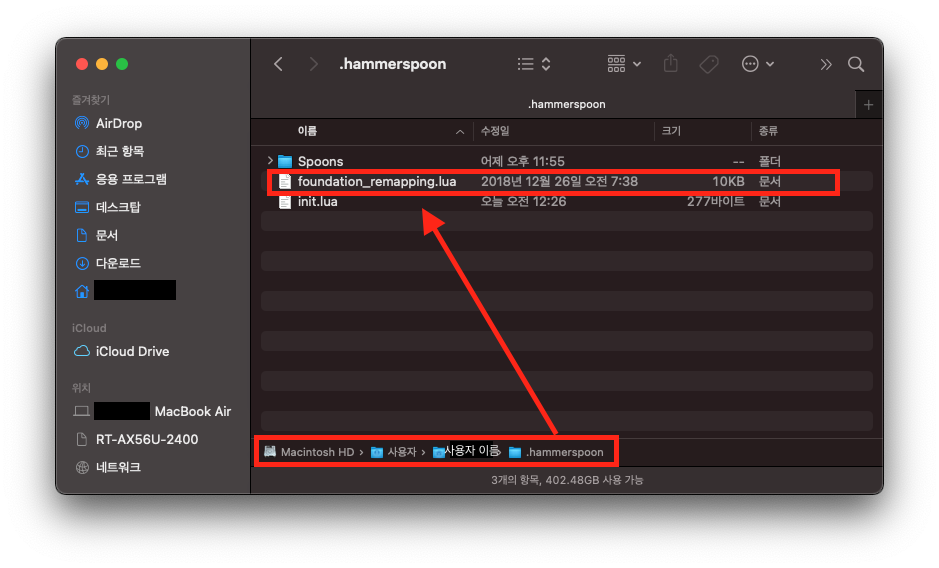This screenshot has height=568, width=939.
Task: Open Finder search magnifier
Action: click(x=856, y=64)
